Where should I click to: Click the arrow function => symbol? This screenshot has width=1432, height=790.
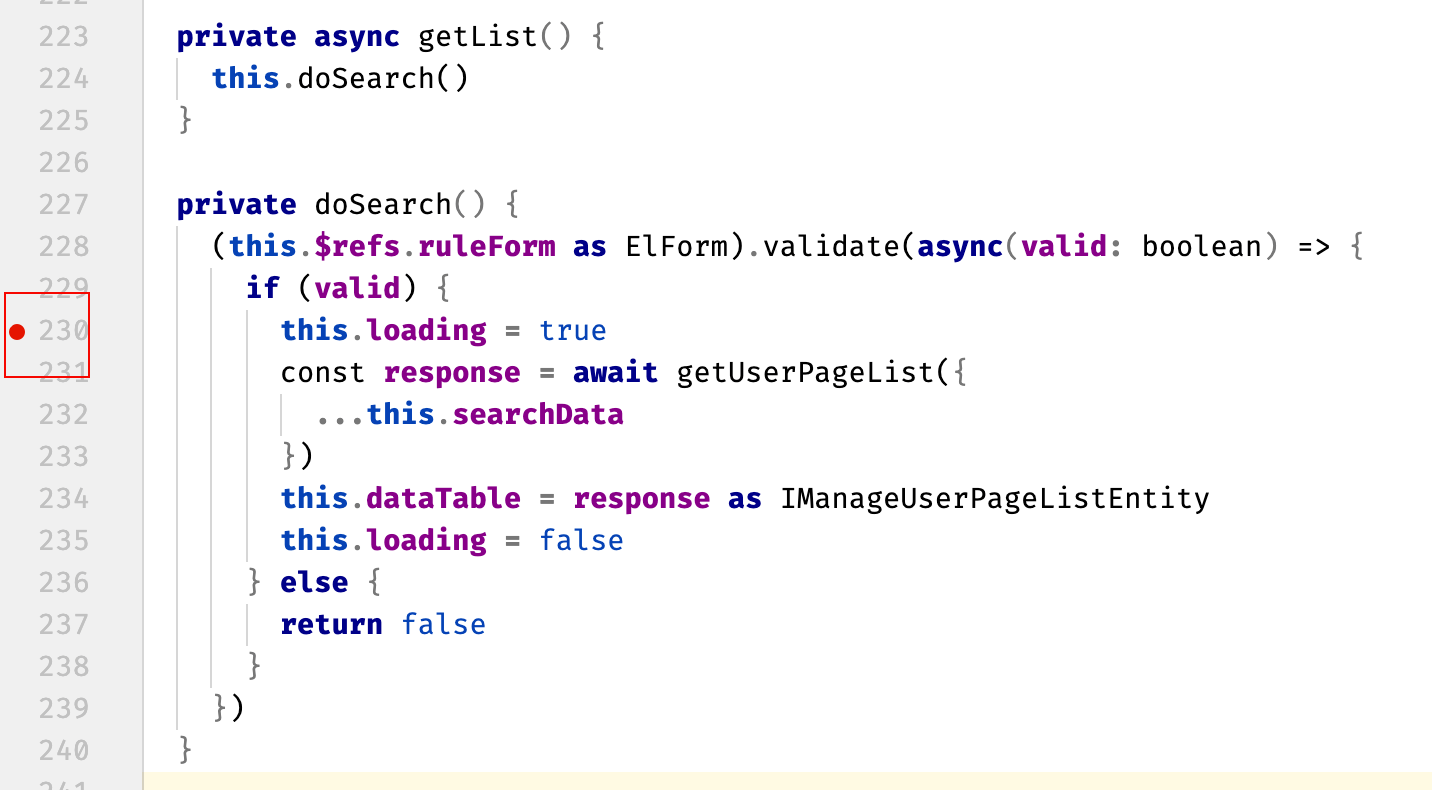[1314, 247]
